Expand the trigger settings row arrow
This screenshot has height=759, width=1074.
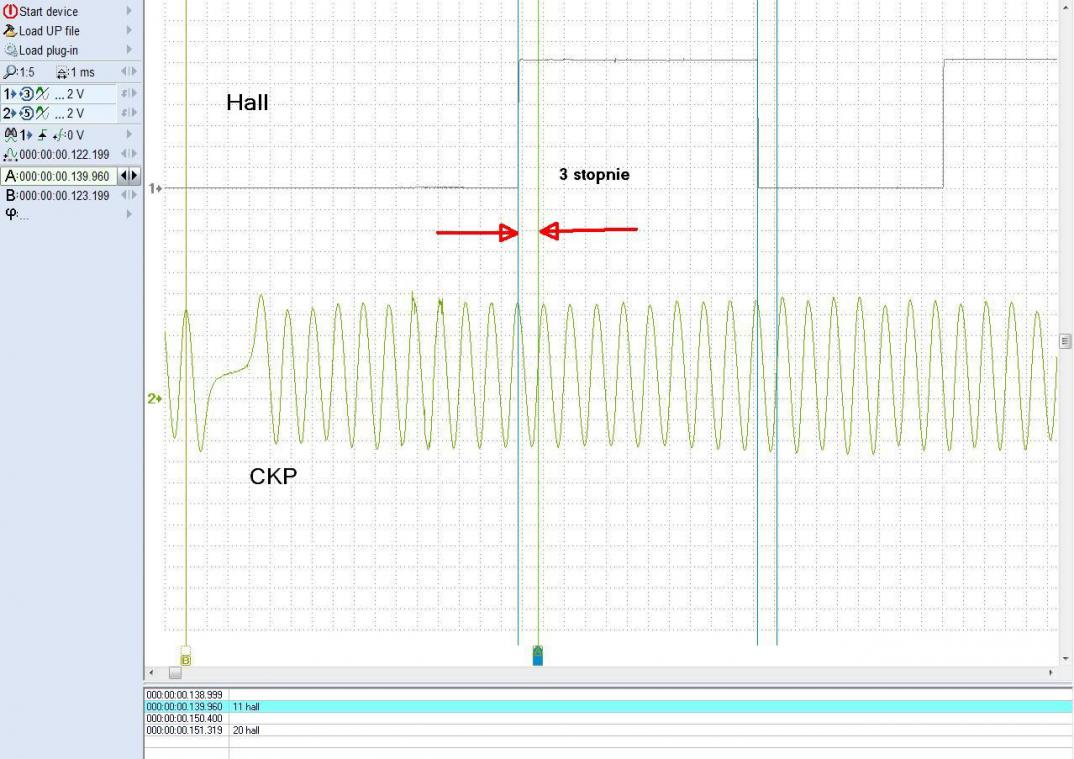point(129,134)
